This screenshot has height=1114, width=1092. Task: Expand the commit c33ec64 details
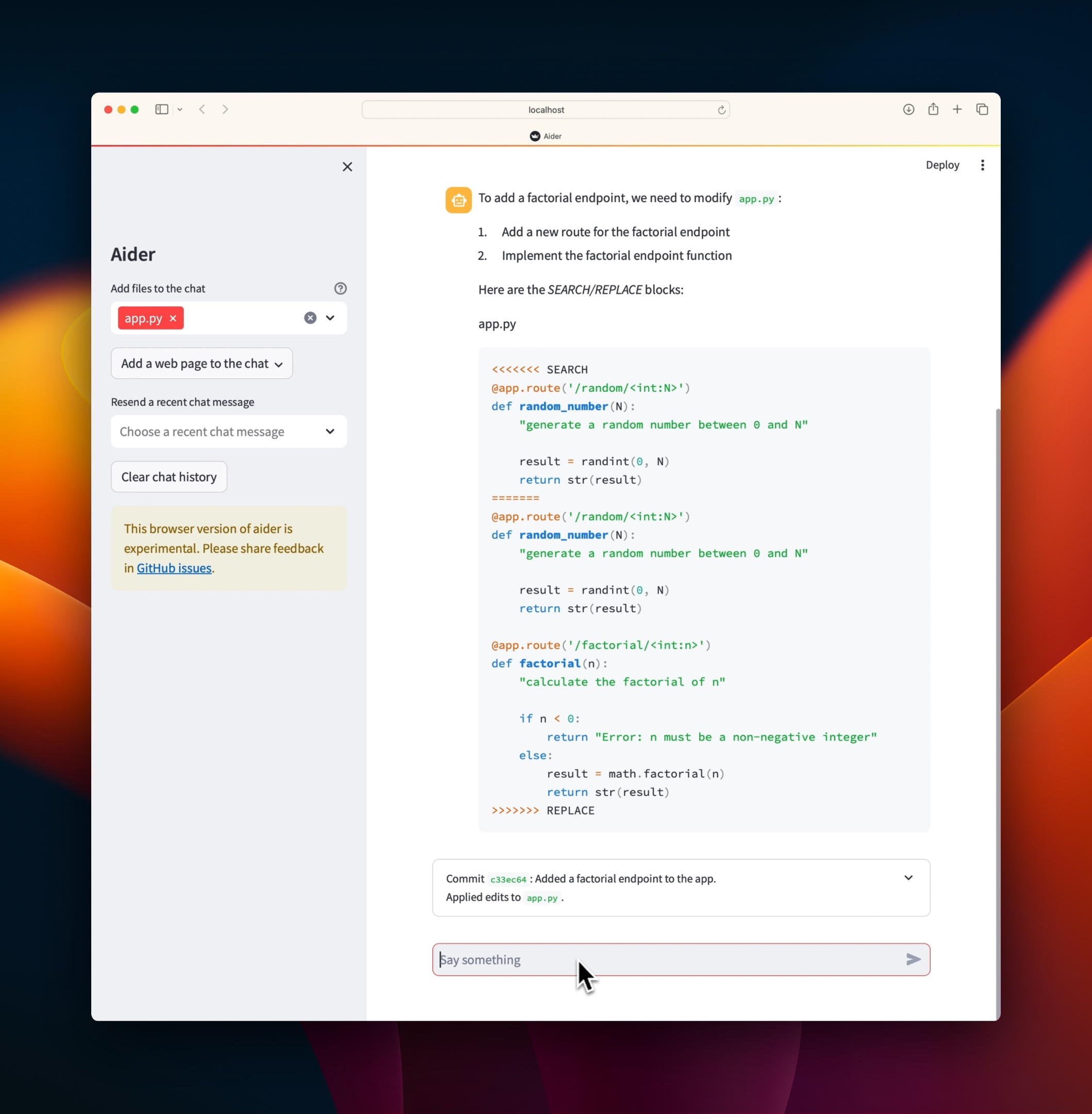pos(908,878)
